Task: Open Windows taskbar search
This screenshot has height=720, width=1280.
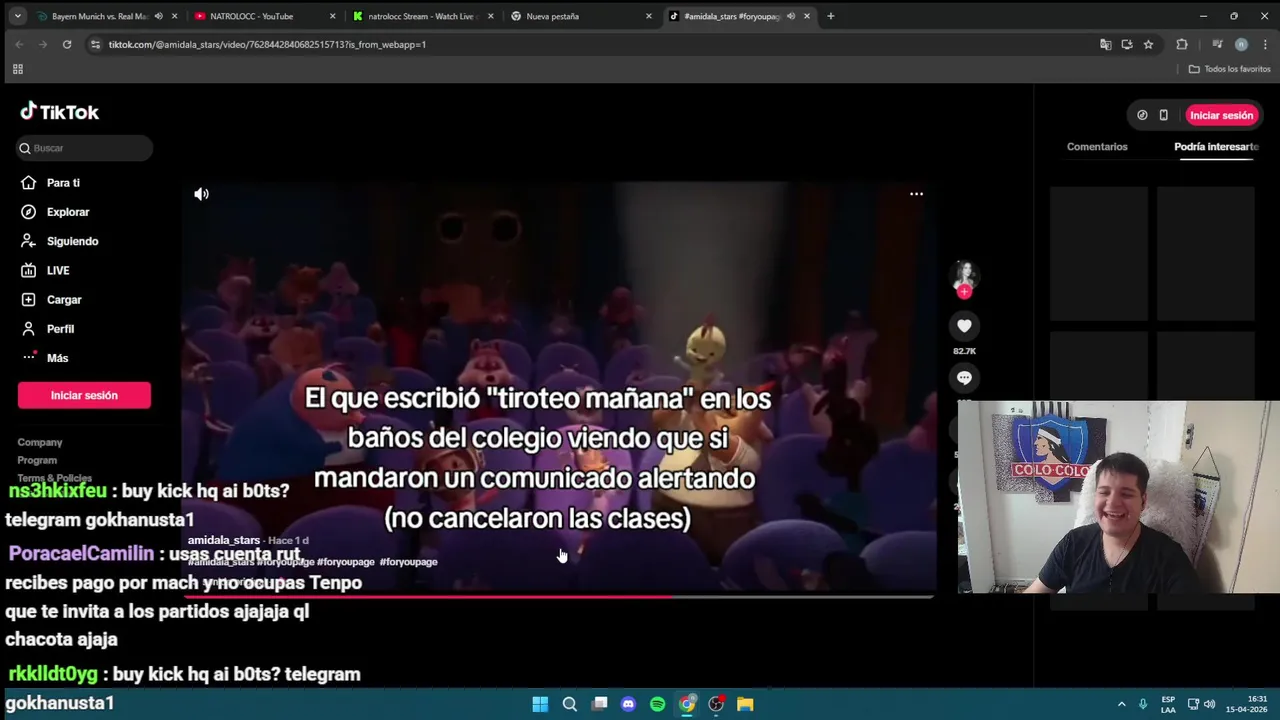Action: coord(569,704)
